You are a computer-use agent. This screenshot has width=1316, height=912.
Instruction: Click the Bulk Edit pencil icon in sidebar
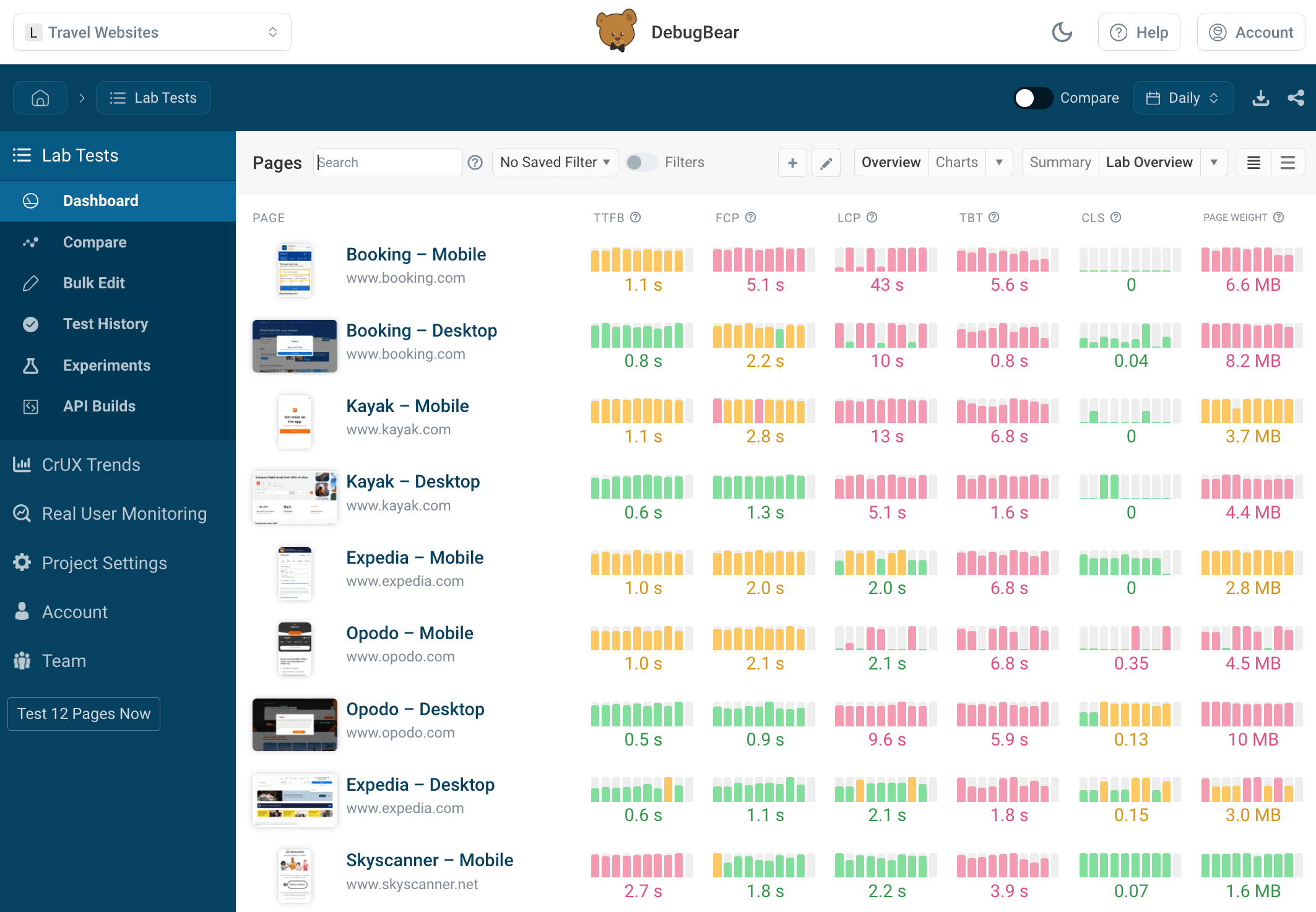click(30, 283)
